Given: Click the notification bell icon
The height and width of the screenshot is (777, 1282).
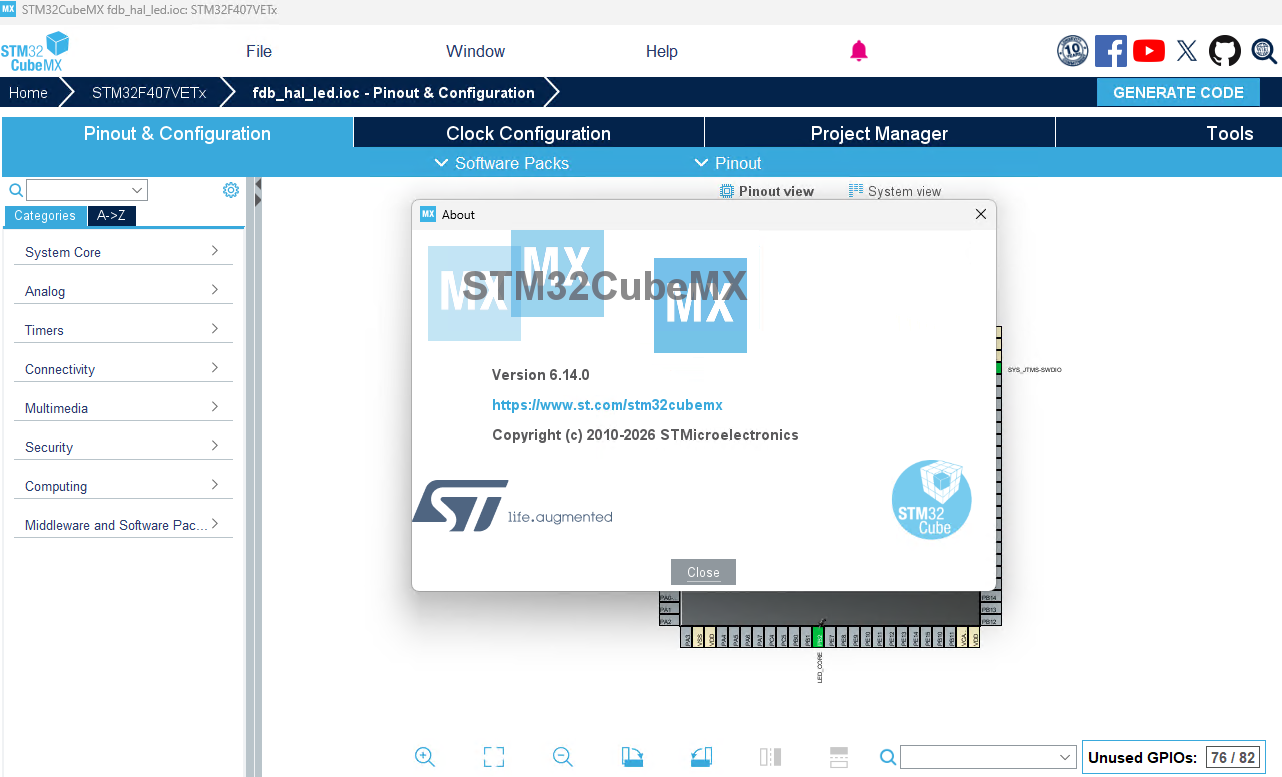Looking at the screenshot, I should (859, 51).
